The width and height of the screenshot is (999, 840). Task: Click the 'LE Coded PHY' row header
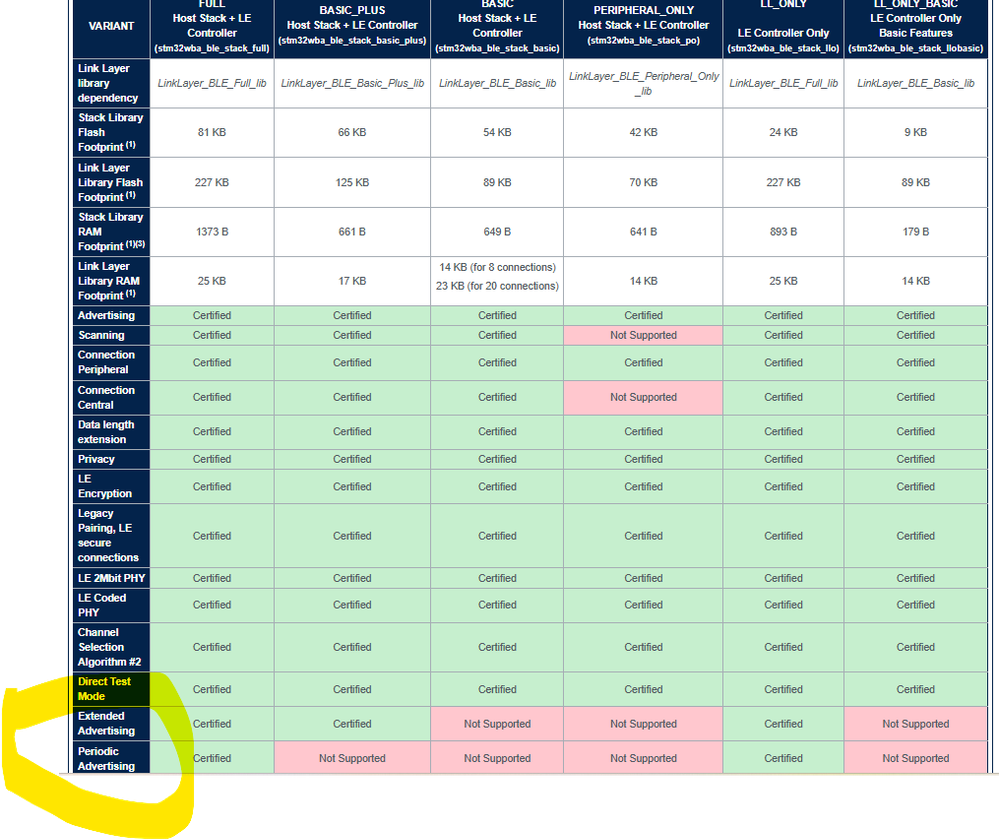pos(111,605)
